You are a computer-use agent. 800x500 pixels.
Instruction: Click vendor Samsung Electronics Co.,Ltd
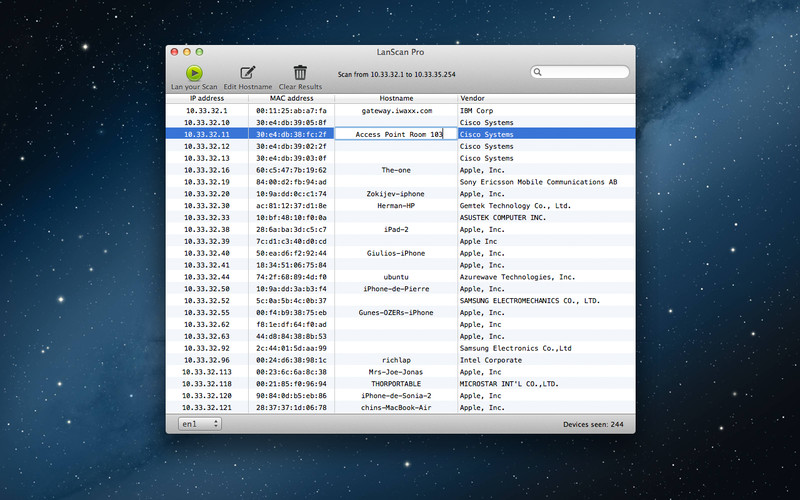point(515,348)
